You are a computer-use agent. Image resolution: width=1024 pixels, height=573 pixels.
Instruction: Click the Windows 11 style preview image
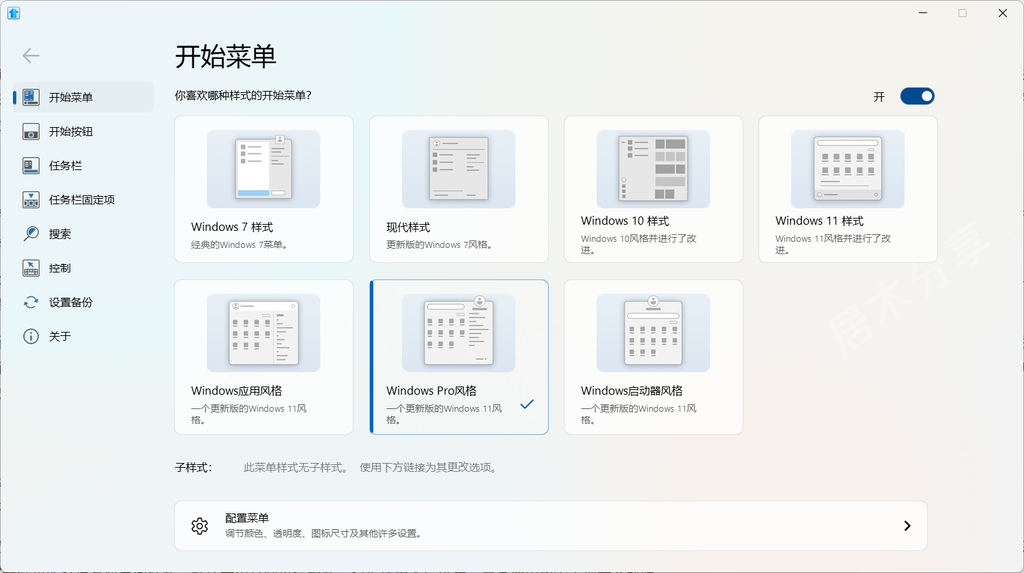(848, 169)
